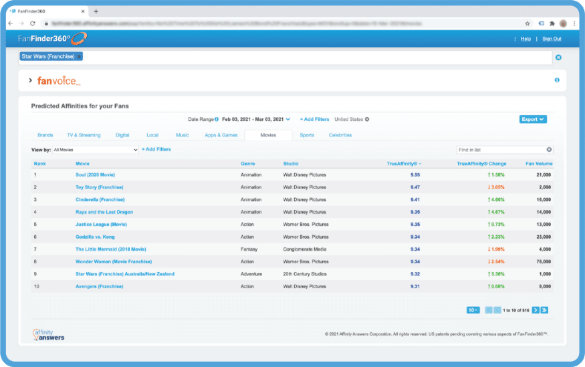
Task: Click Add Filters beside View by
Action: point(156,149)
